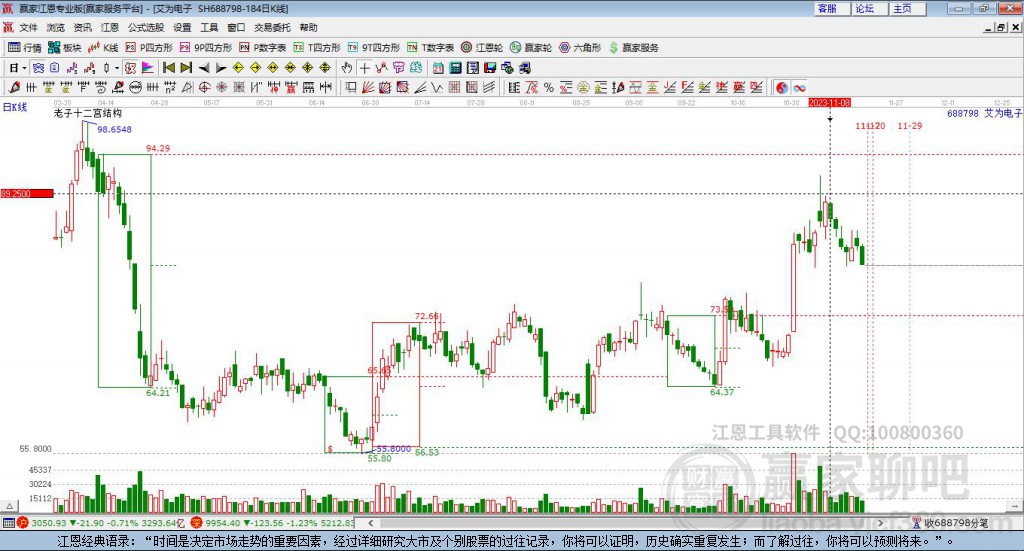Launch the 赢家轮 wheel tool
Screen dimensions: 1024x551
pos(530,48)
